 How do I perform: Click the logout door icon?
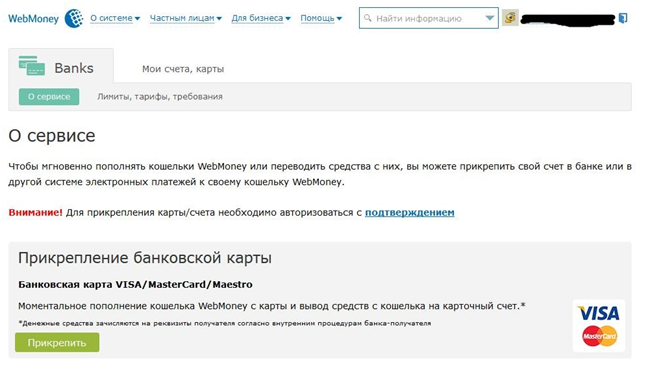click(x=623, y=18)
